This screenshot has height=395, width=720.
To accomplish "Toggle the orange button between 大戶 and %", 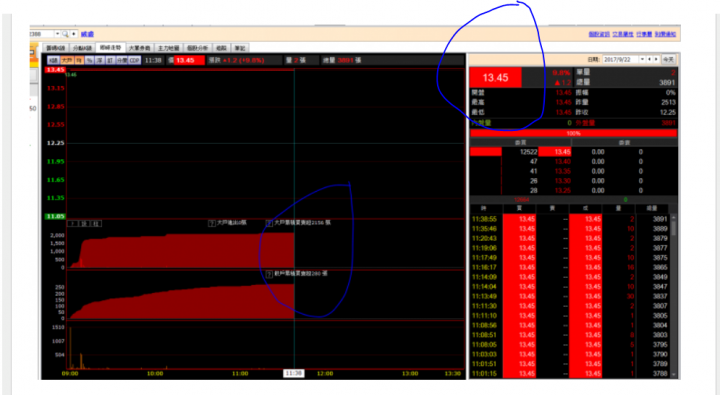I will coord(79,60).
